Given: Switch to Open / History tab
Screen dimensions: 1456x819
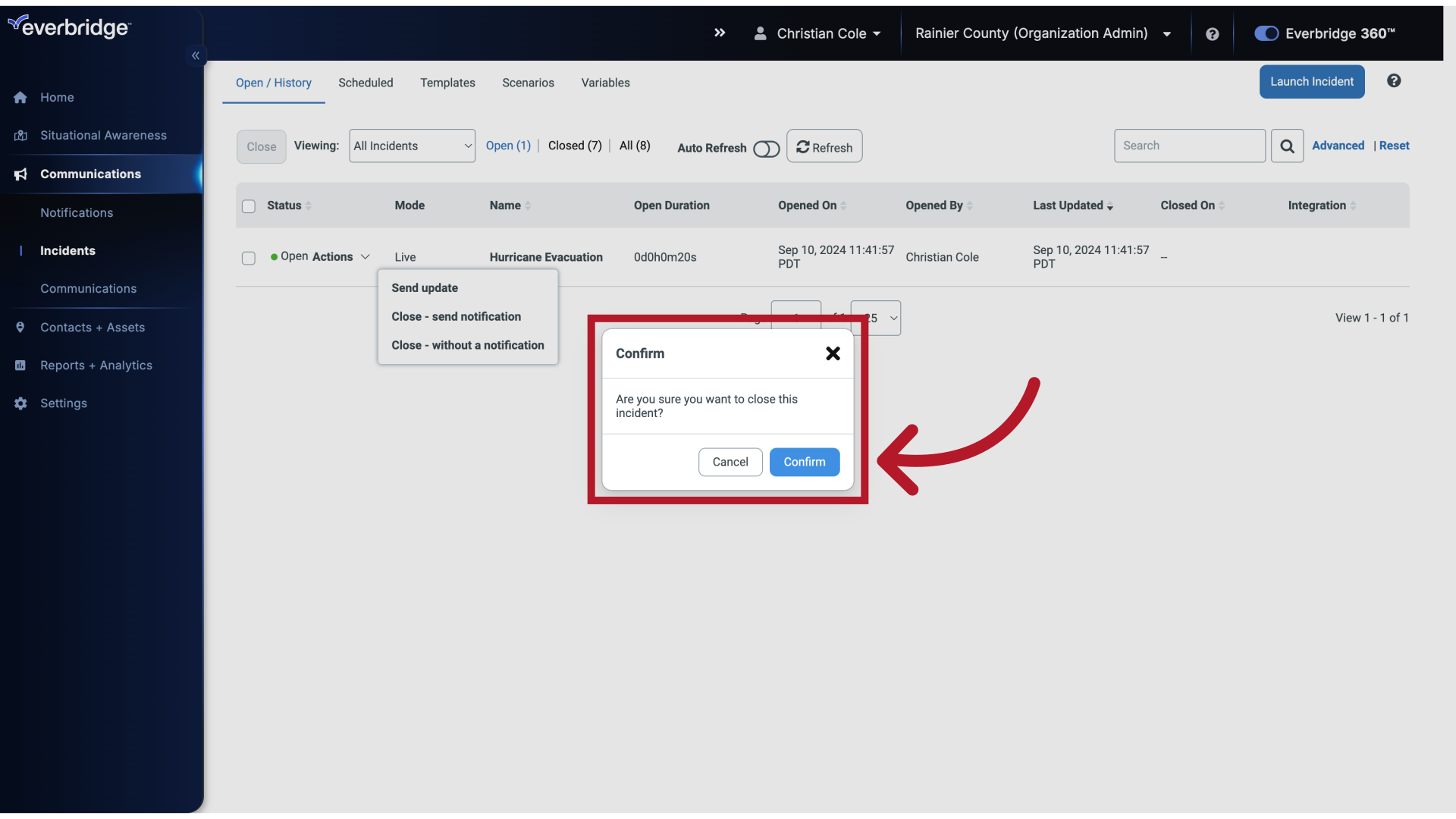Looking at the screenshot, I should tap(274, 83).
